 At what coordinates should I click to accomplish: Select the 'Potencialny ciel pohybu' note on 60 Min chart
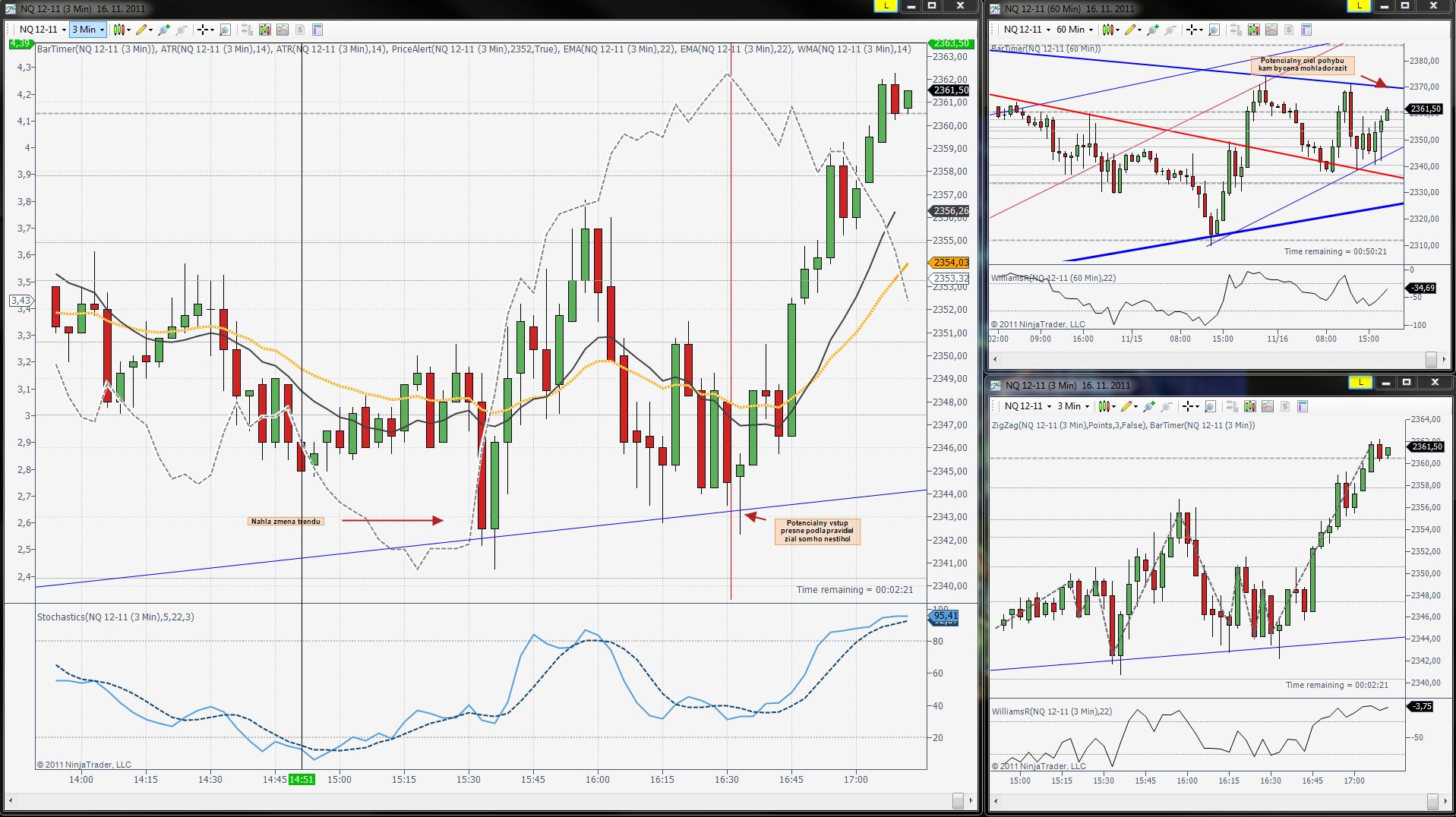click(x=1302, y=65)
